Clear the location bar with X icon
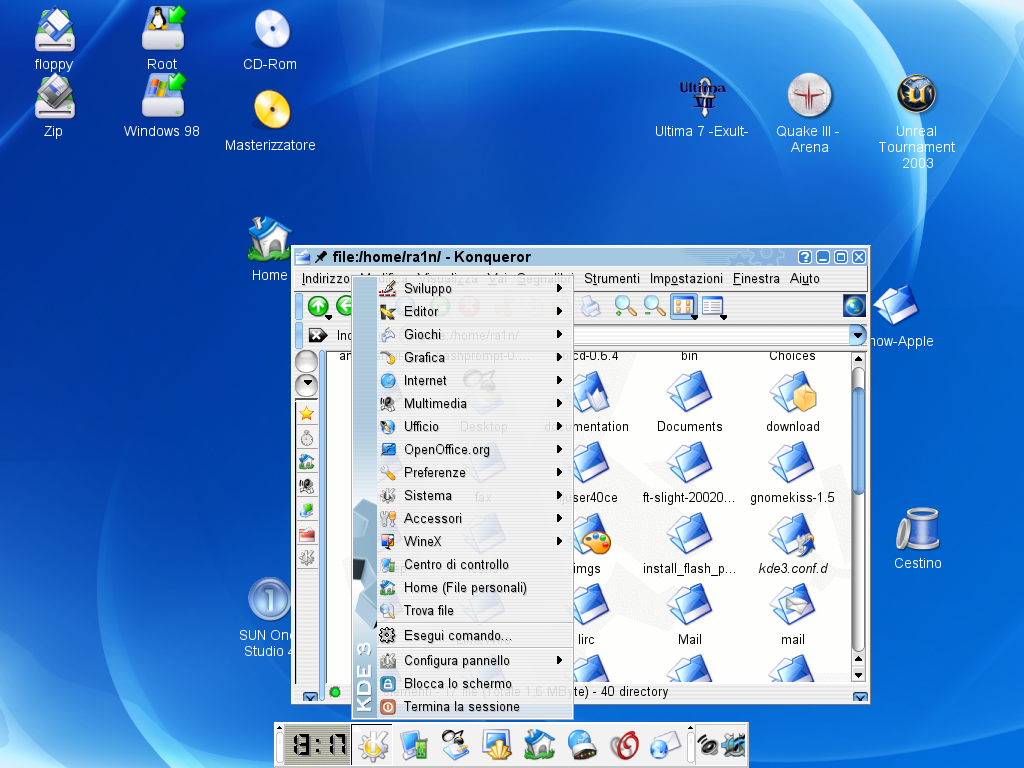The height and width of the screenshot is (768, 1024). click(x=318, y=335)
